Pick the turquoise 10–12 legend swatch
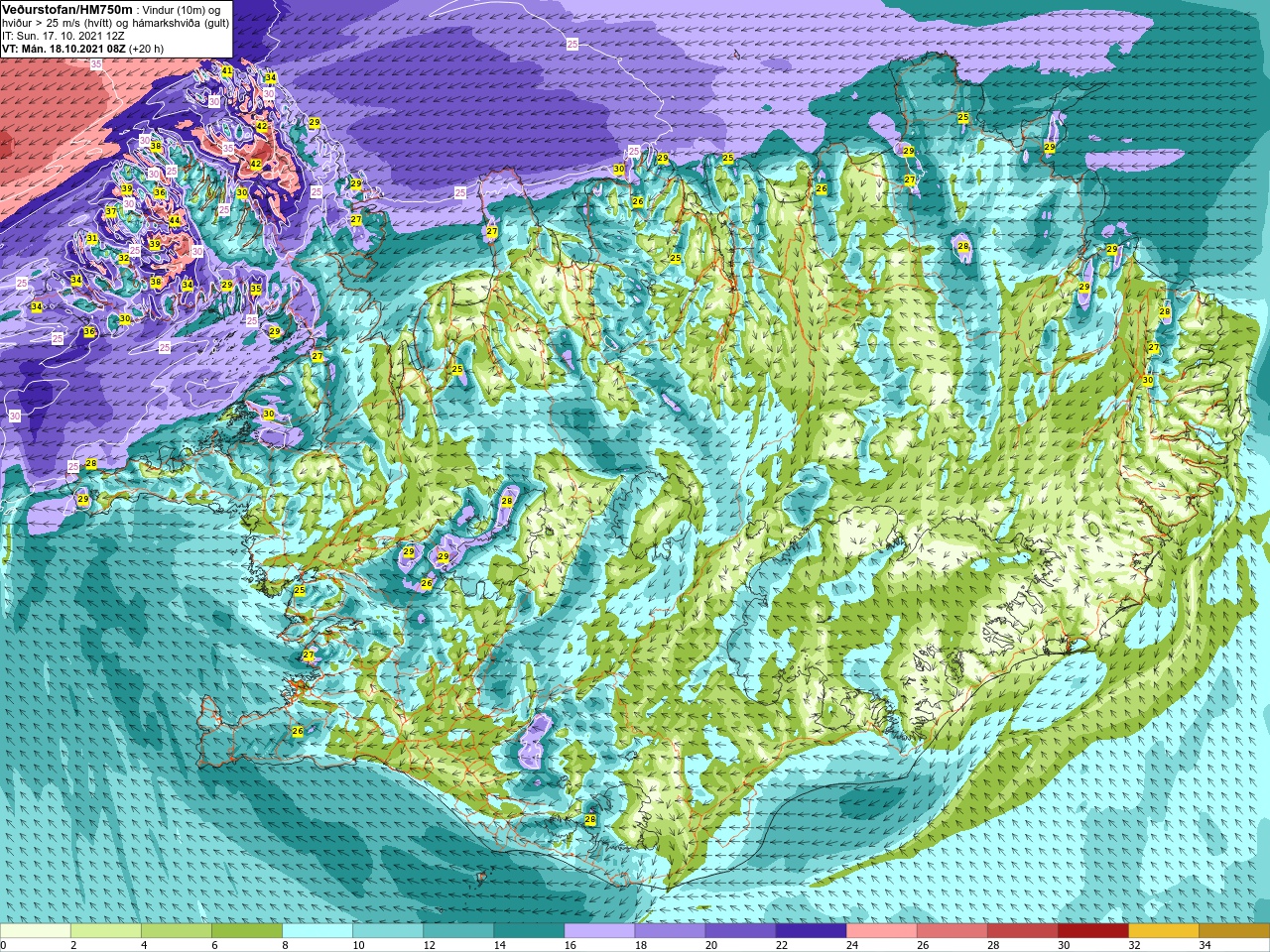The width and height of the screenshot is (1270, 952). tap(388, 931)
